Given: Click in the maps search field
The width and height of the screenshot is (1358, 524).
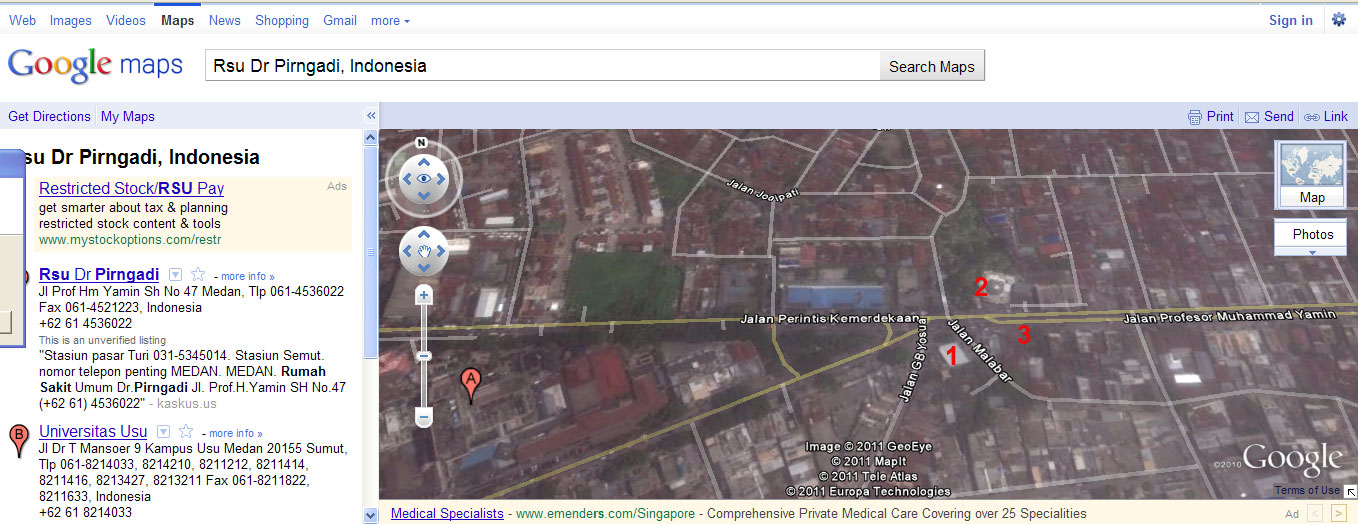Looking at the screenshot, I should point(542,66).
